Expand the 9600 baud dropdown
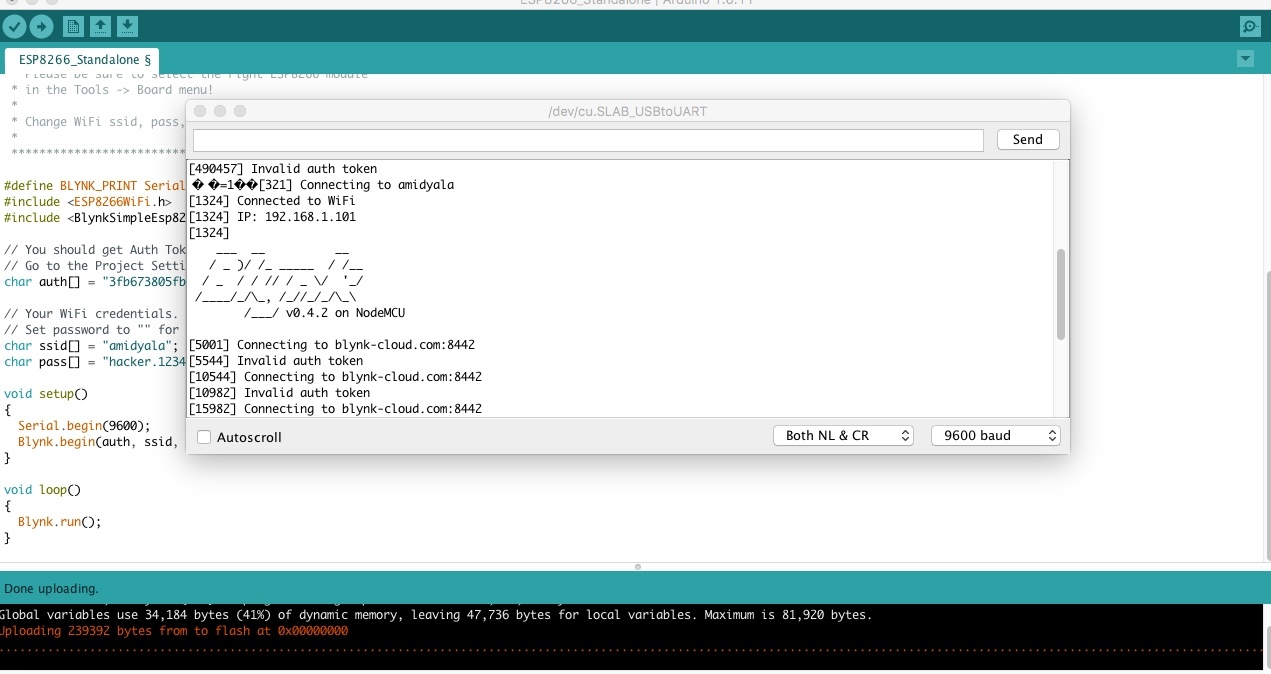1271x674 pixels. pos(995,436)
